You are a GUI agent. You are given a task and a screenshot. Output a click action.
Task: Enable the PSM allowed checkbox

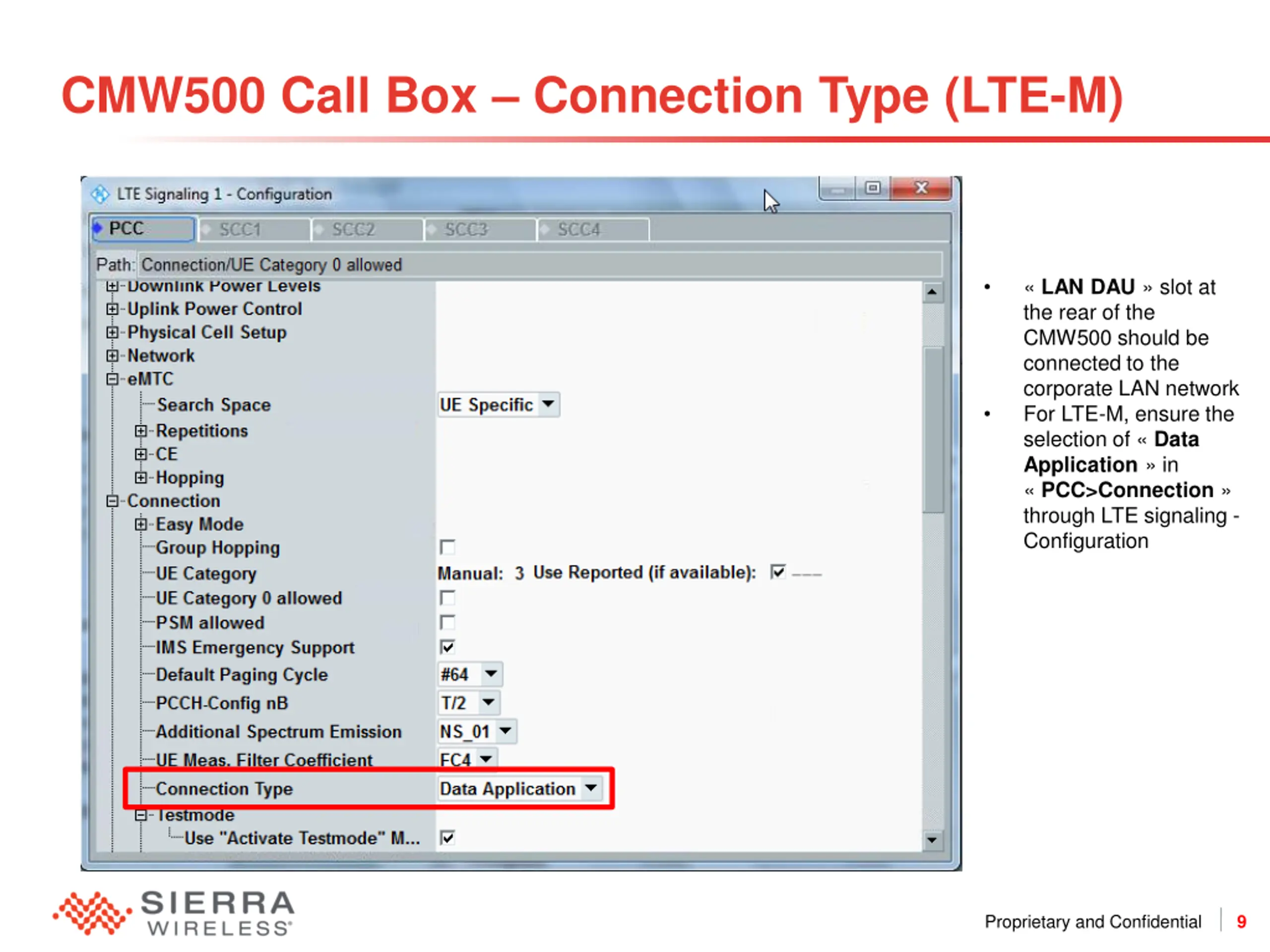(x=447, y=623)
